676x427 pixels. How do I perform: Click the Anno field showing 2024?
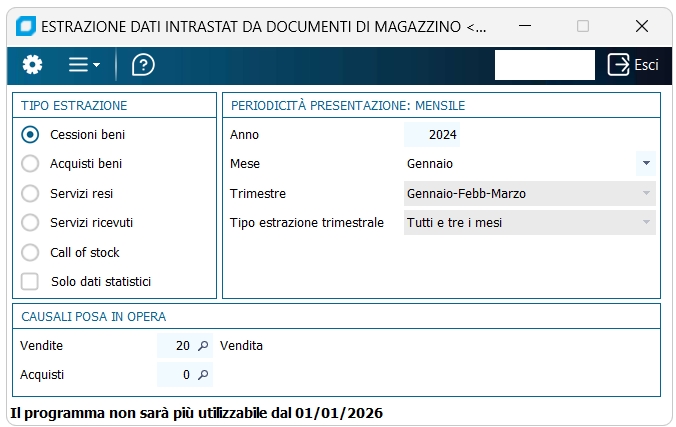click(x=432, y=135)
